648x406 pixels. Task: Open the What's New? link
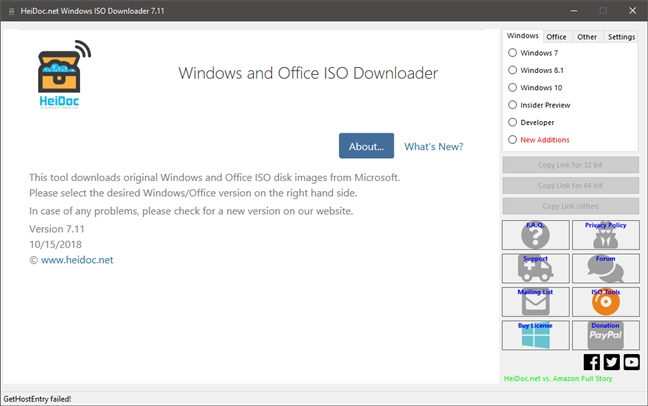(434, 146)
